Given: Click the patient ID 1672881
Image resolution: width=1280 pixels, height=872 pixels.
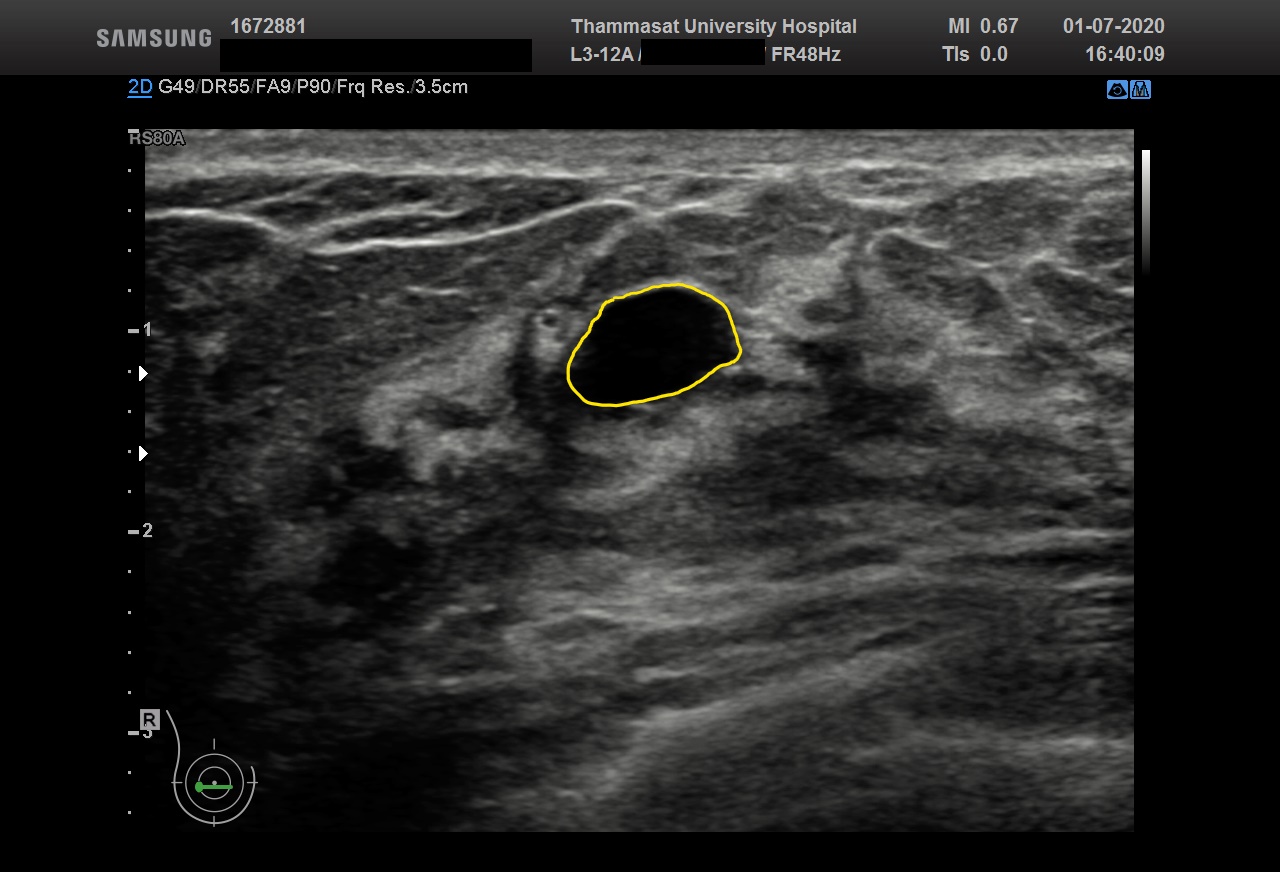Looking at the screenshot, I should 268,26.
